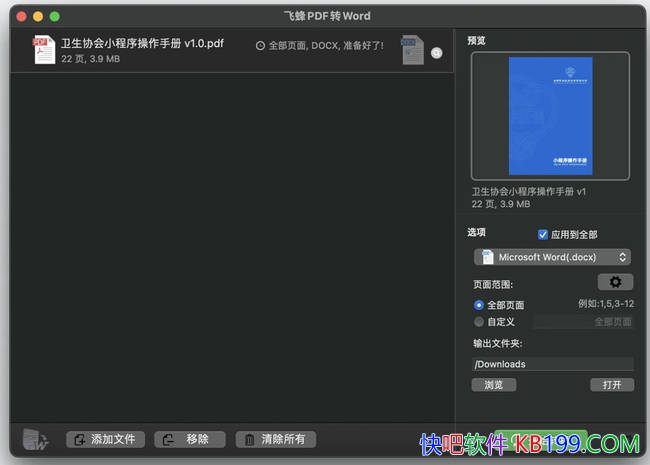
Task: Select the 自定义 page range option
Action: pos(479,322)
